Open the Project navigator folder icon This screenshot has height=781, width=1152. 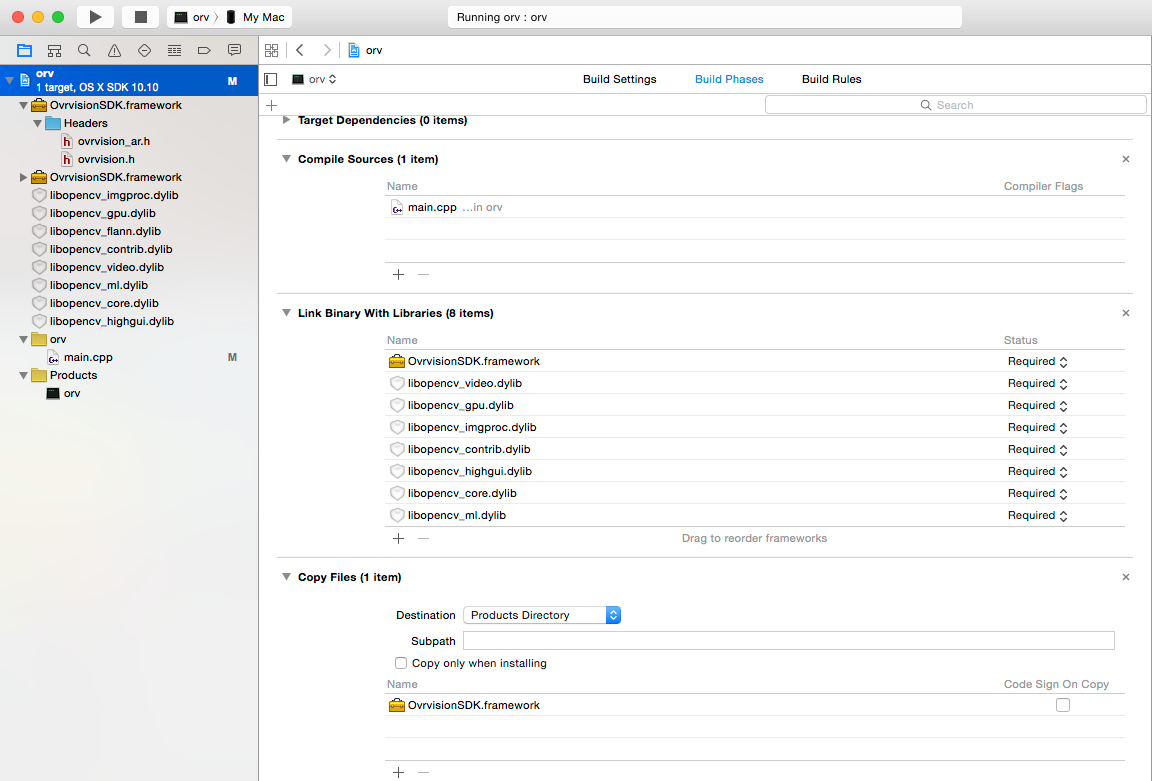point(24,50)
